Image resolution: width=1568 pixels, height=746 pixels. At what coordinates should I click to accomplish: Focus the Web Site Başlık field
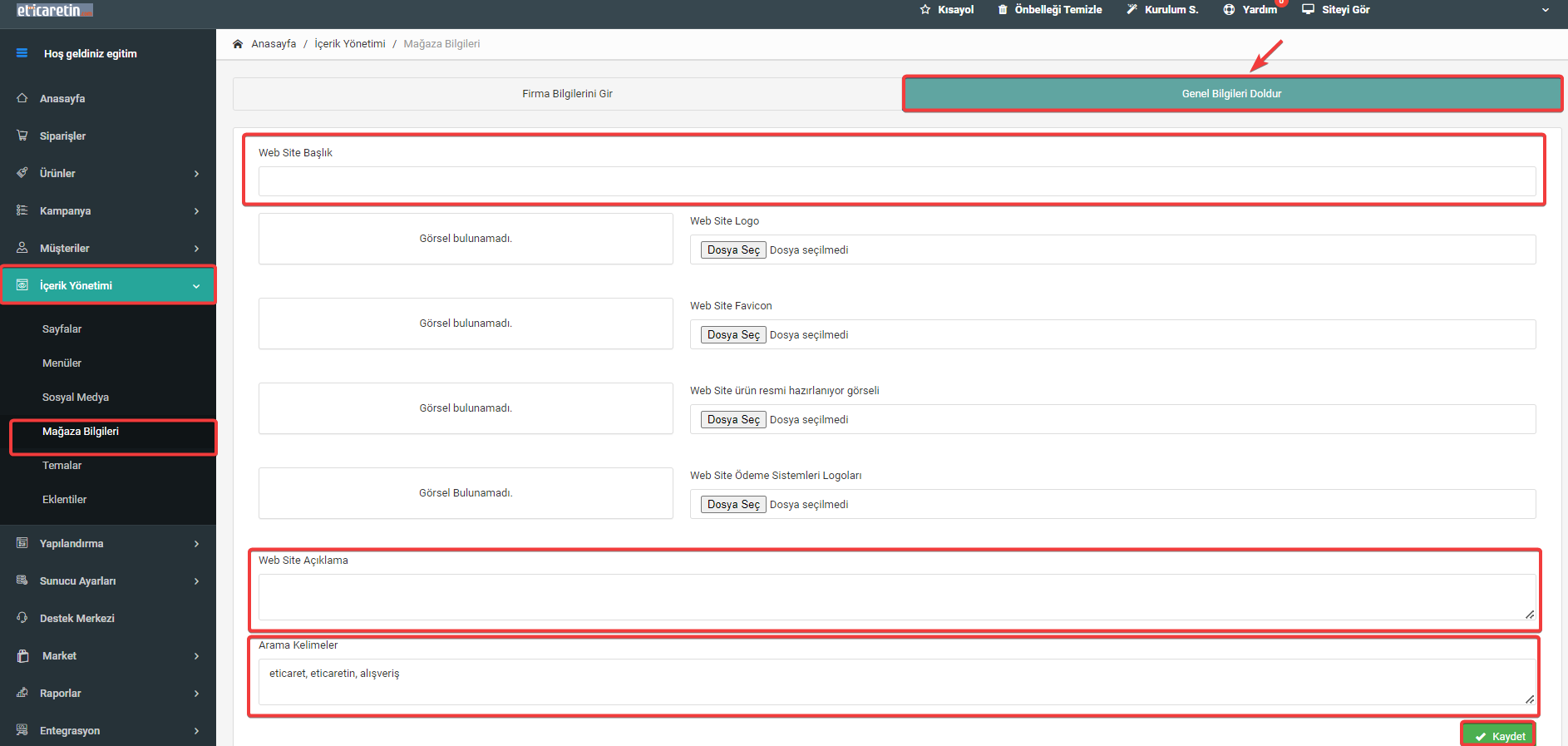(x=897, y=181)
